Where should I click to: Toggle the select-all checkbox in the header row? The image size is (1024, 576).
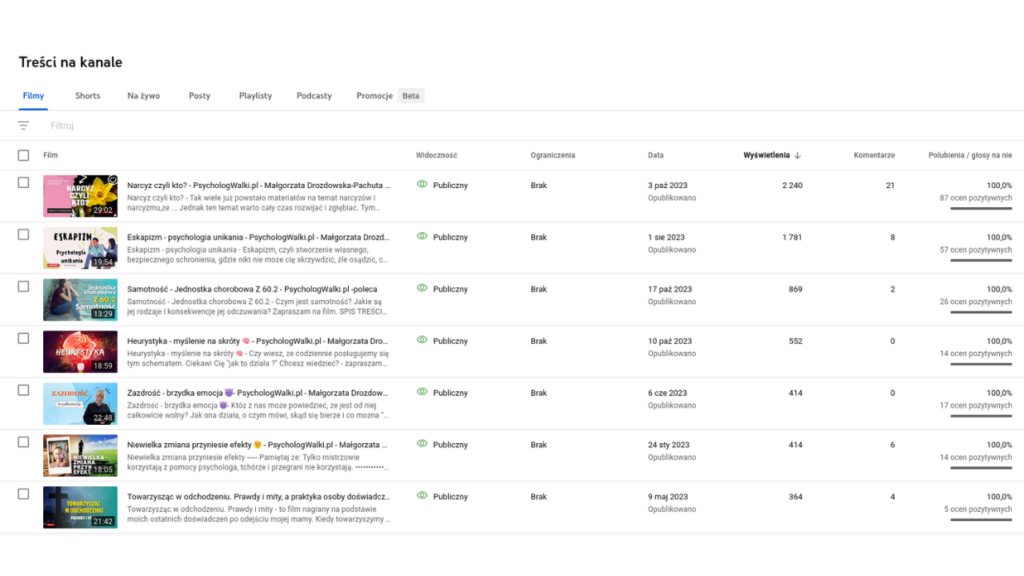tap(23, 155)
